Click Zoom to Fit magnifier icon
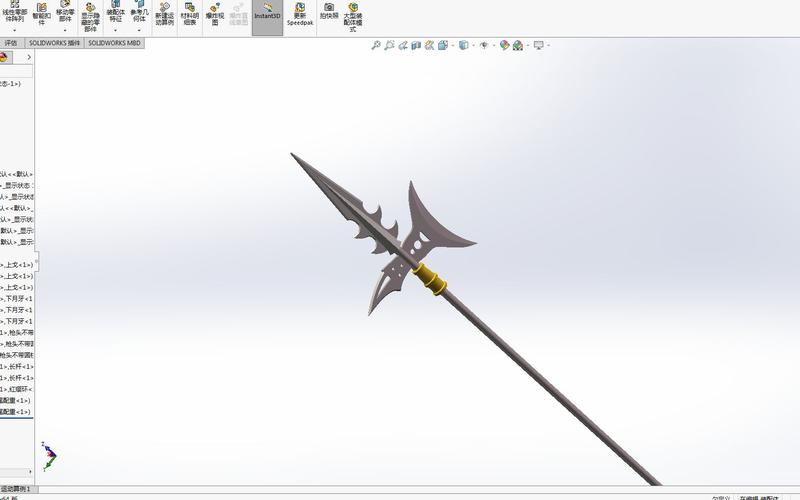 [x=377, y=45]
